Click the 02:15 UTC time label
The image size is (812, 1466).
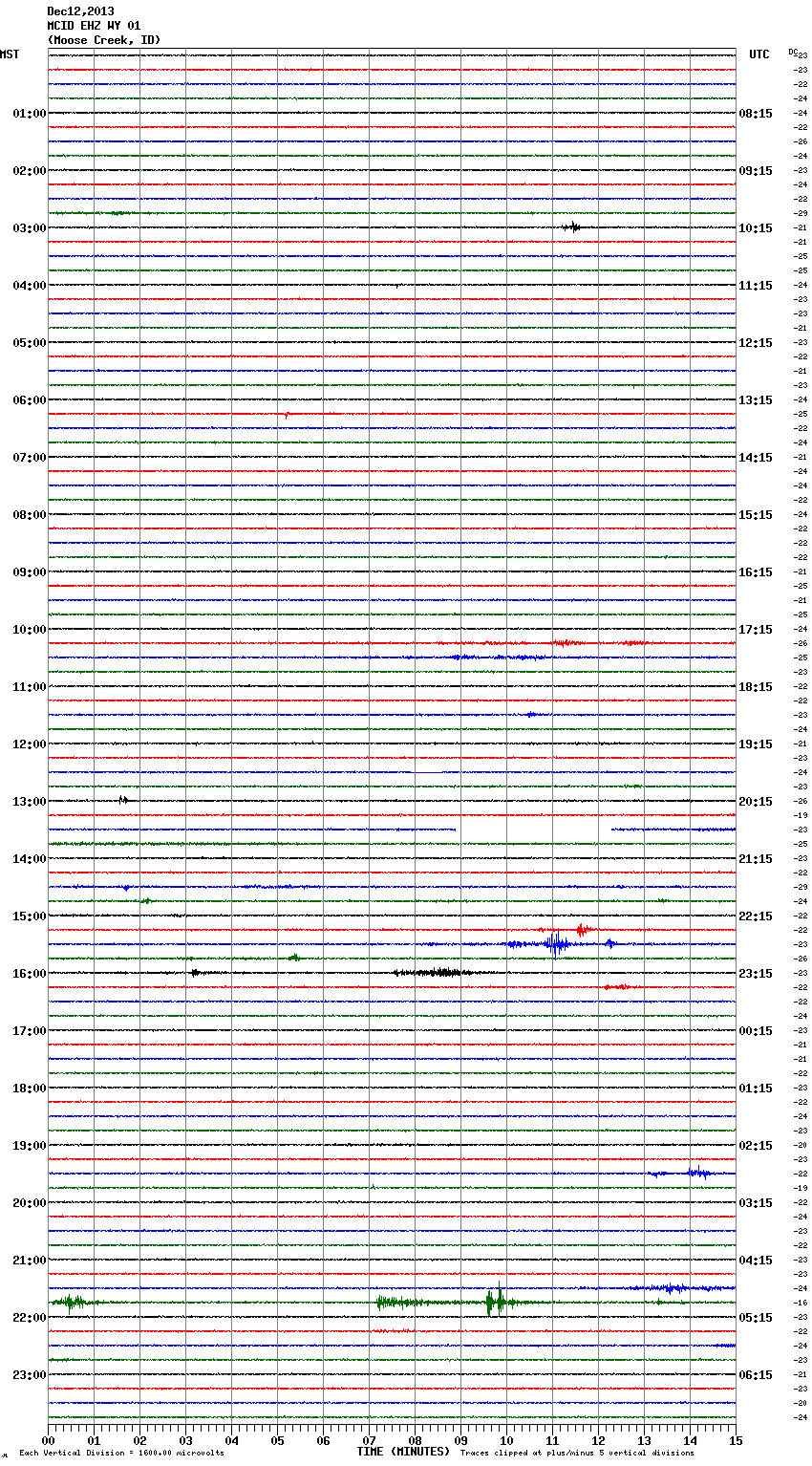pos(756,1146)
